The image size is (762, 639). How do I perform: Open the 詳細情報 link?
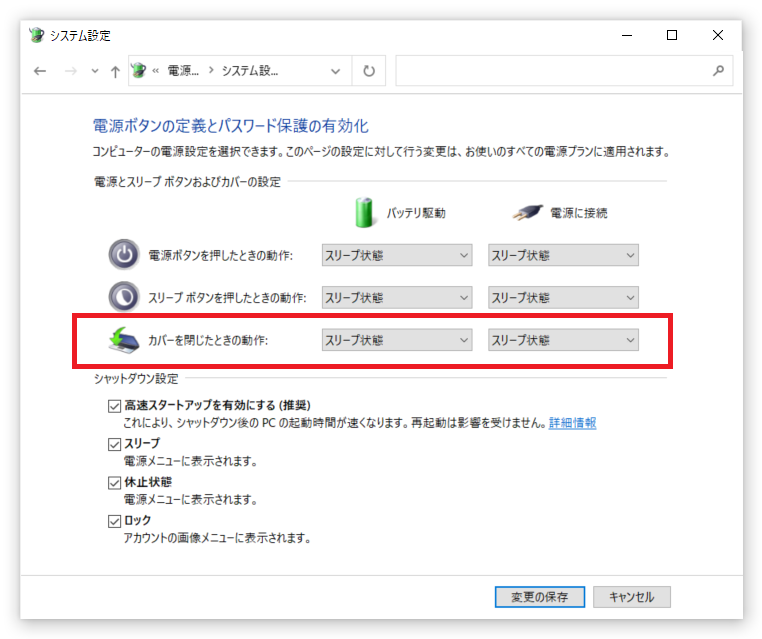[572, 423]
